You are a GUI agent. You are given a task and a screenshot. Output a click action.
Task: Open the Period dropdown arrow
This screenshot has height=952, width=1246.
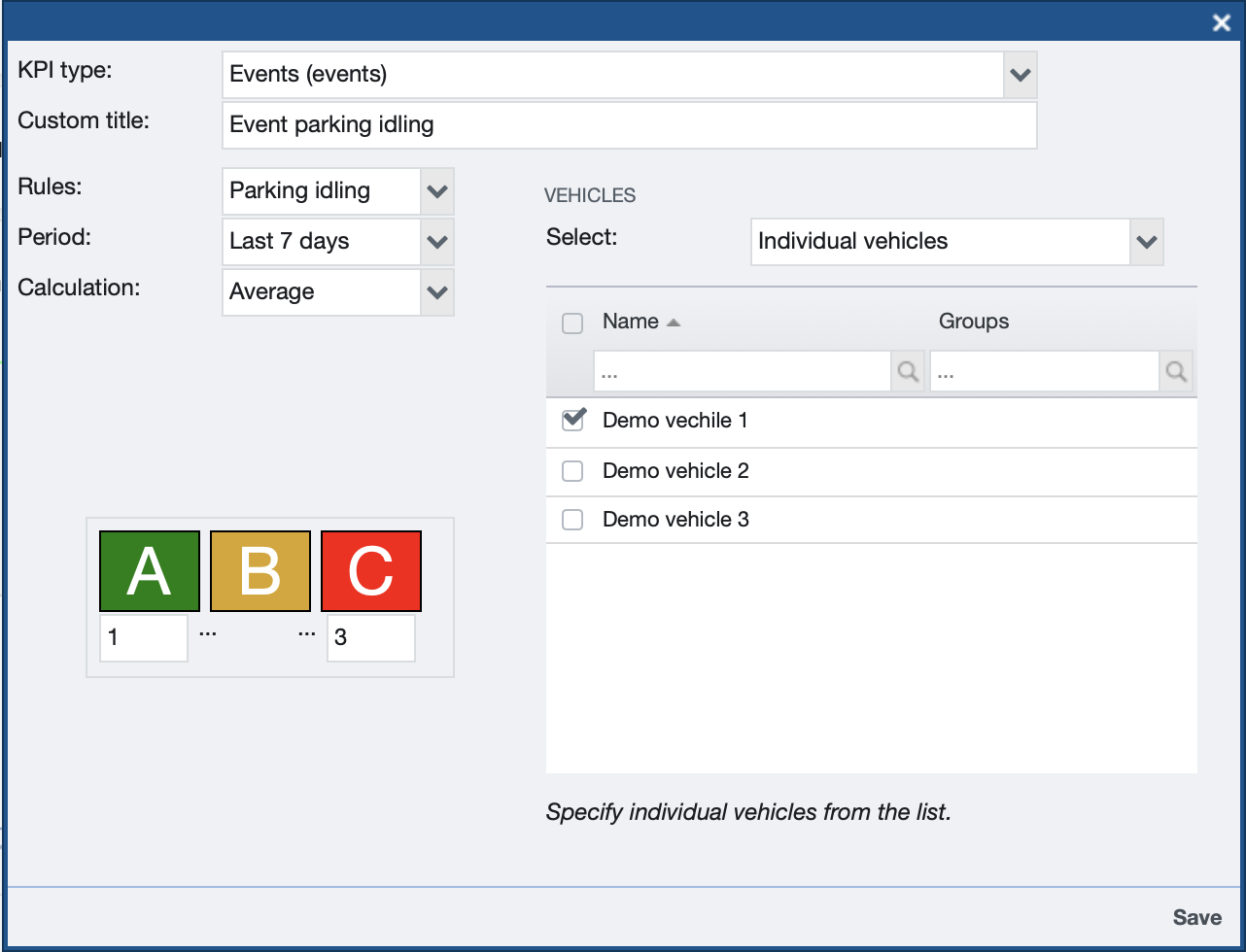coord(437,242)
